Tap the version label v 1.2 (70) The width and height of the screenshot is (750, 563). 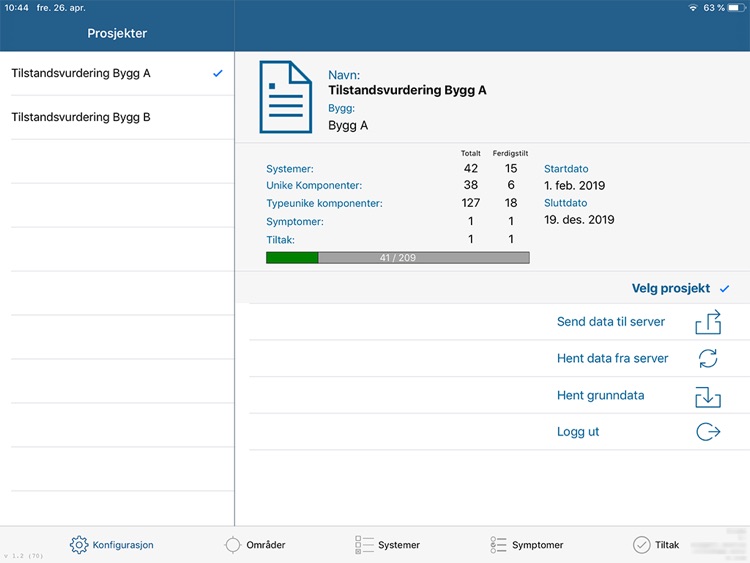[23, 556]
